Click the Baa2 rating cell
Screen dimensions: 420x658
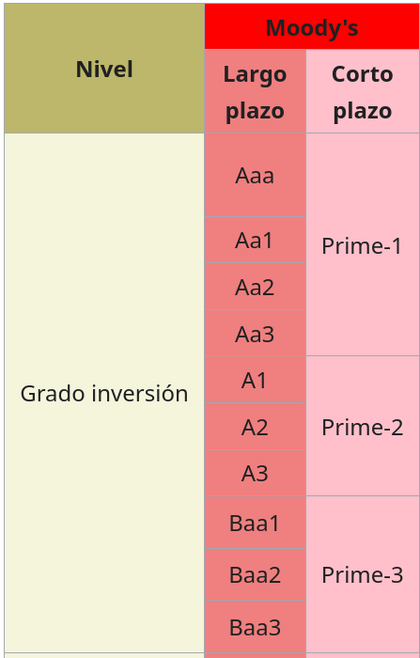(x=255, y=574)
